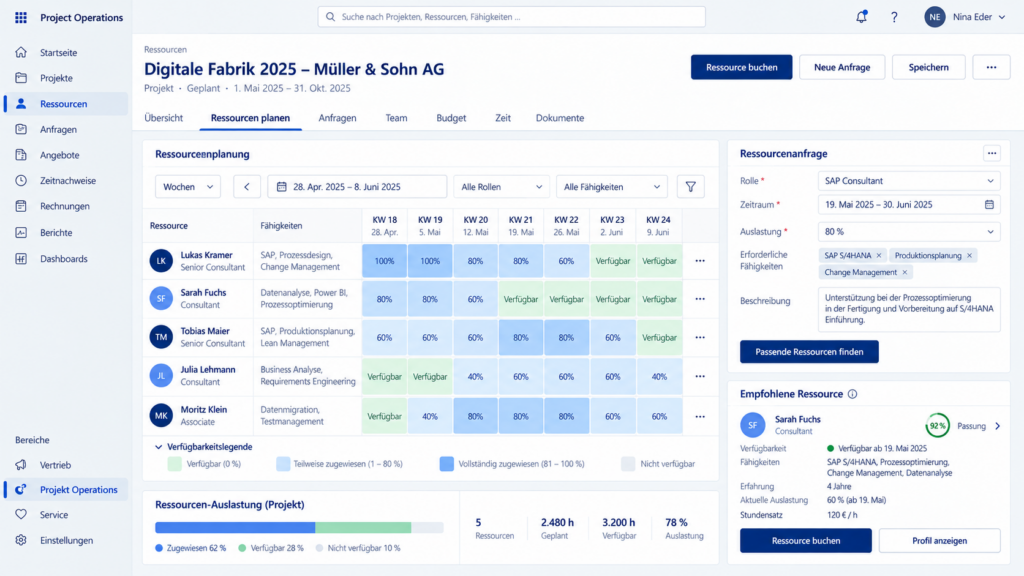Screen dimensions: 1024x576
Task: Go to previous week range arrow
Action: 246,187
